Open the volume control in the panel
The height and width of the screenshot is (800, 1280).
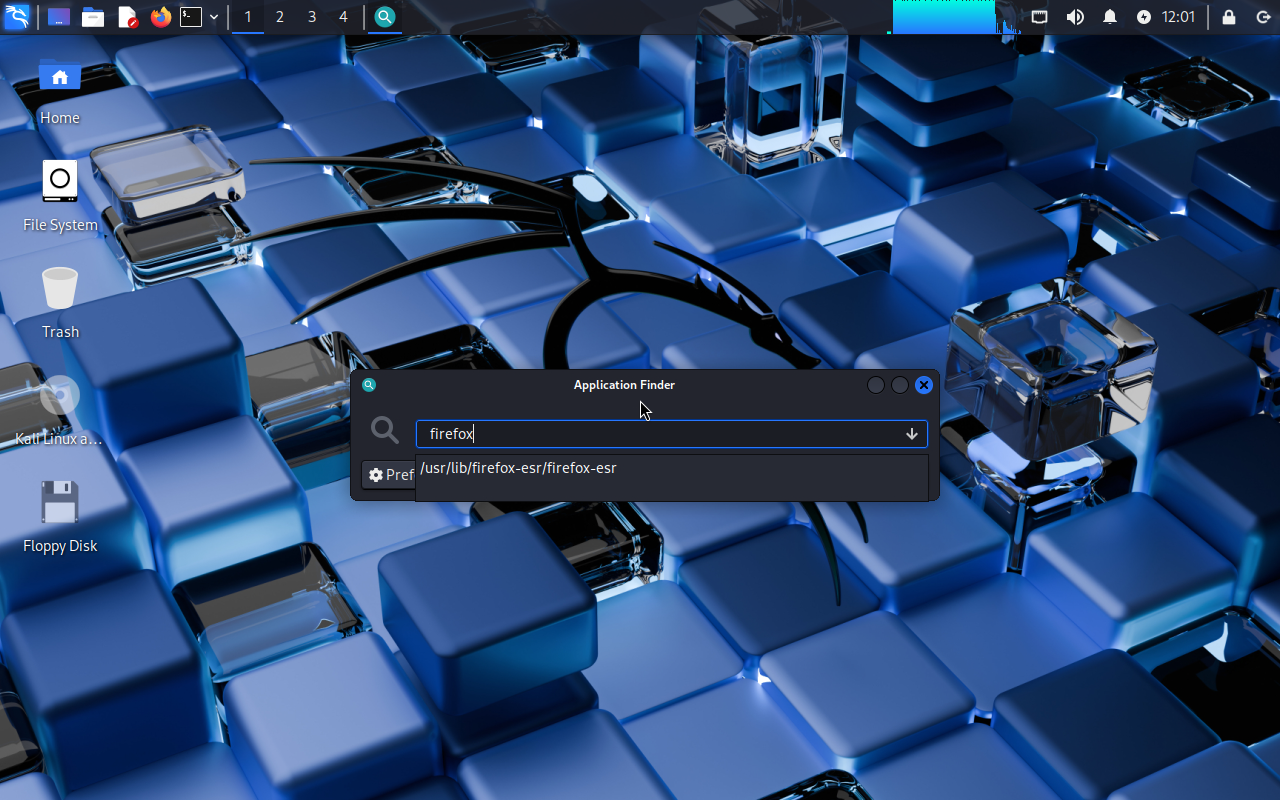(x=1075, y=17)
